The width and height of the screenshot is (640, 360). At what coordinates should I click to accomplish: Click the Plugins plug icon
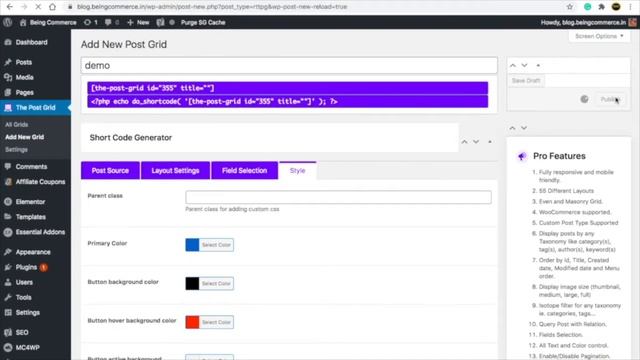(x=8, y=267)
